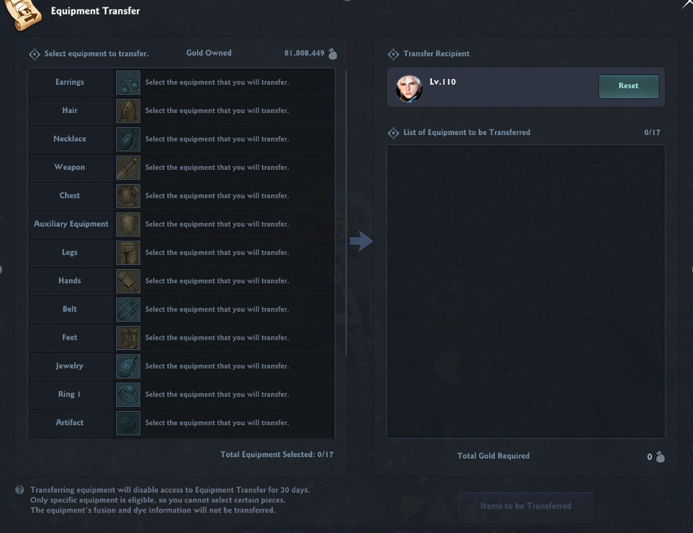This screenshot has height=533, width=693.
Task: Select the Earrings equipment slot icon
Action: (128, 83)
